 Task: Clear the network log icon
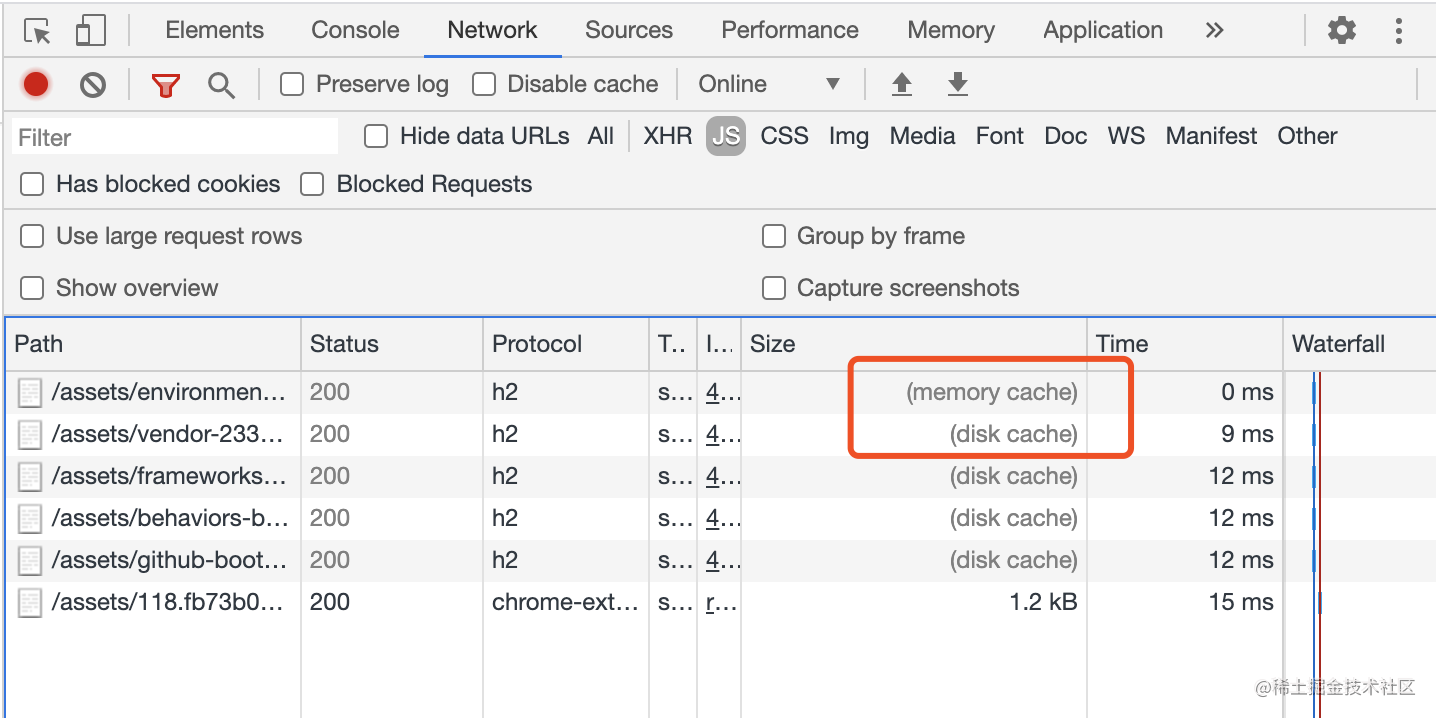point(93,85)
